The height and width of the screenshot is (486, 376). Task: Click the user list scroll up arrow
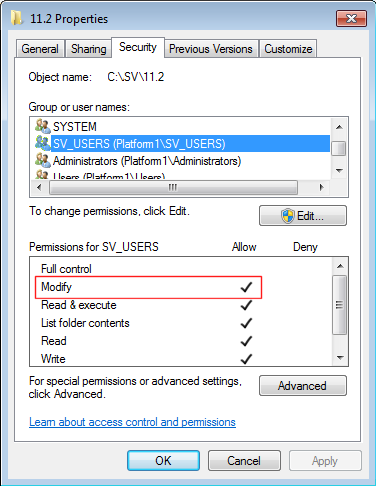340,127
